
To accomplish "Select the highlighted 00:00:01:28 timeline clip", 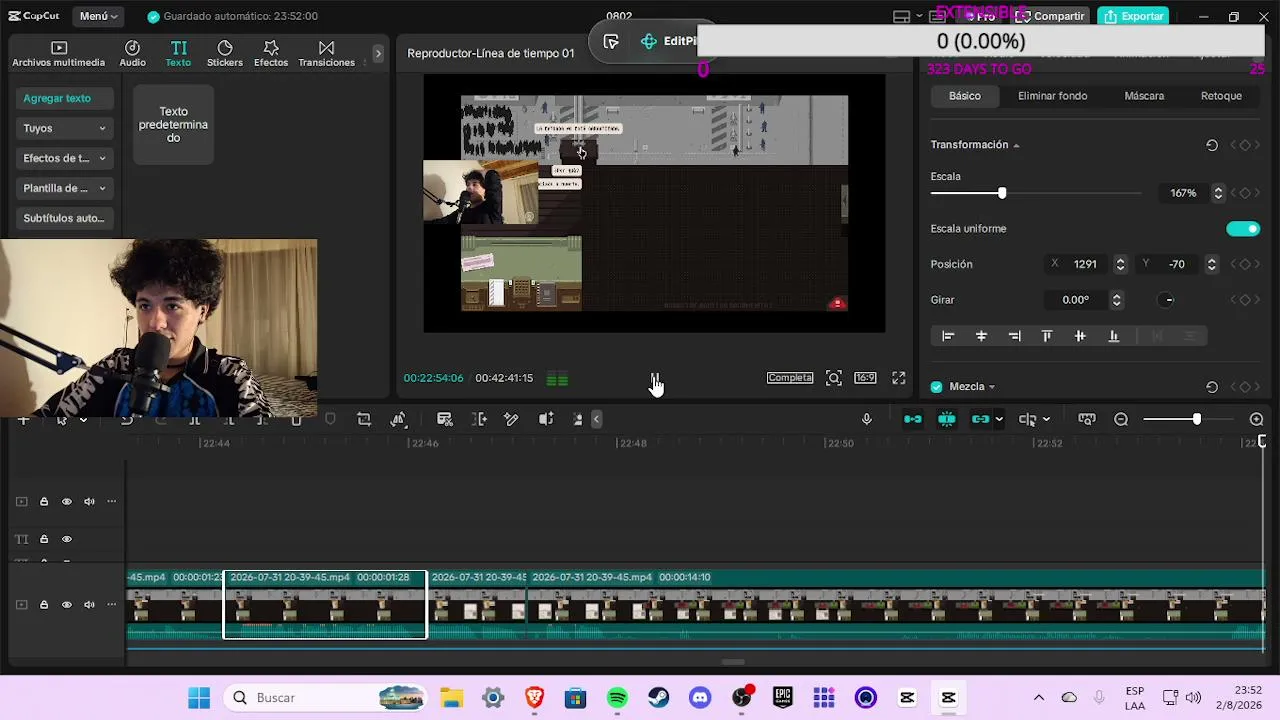I will coord(325,604).
